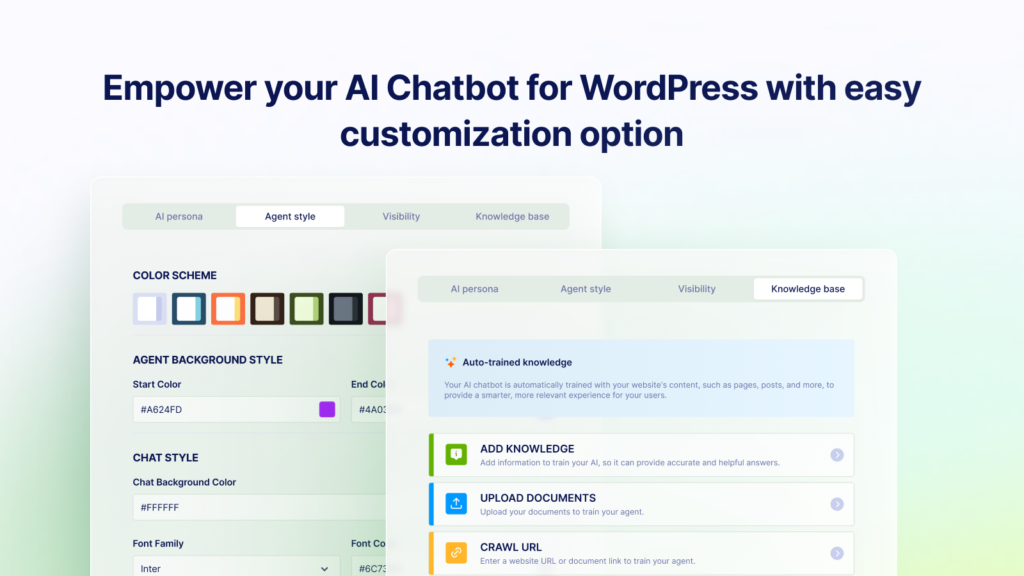Edit the Start Color #A624FD field
Screen dimensions: 1024x576
[x=236, y=409]
